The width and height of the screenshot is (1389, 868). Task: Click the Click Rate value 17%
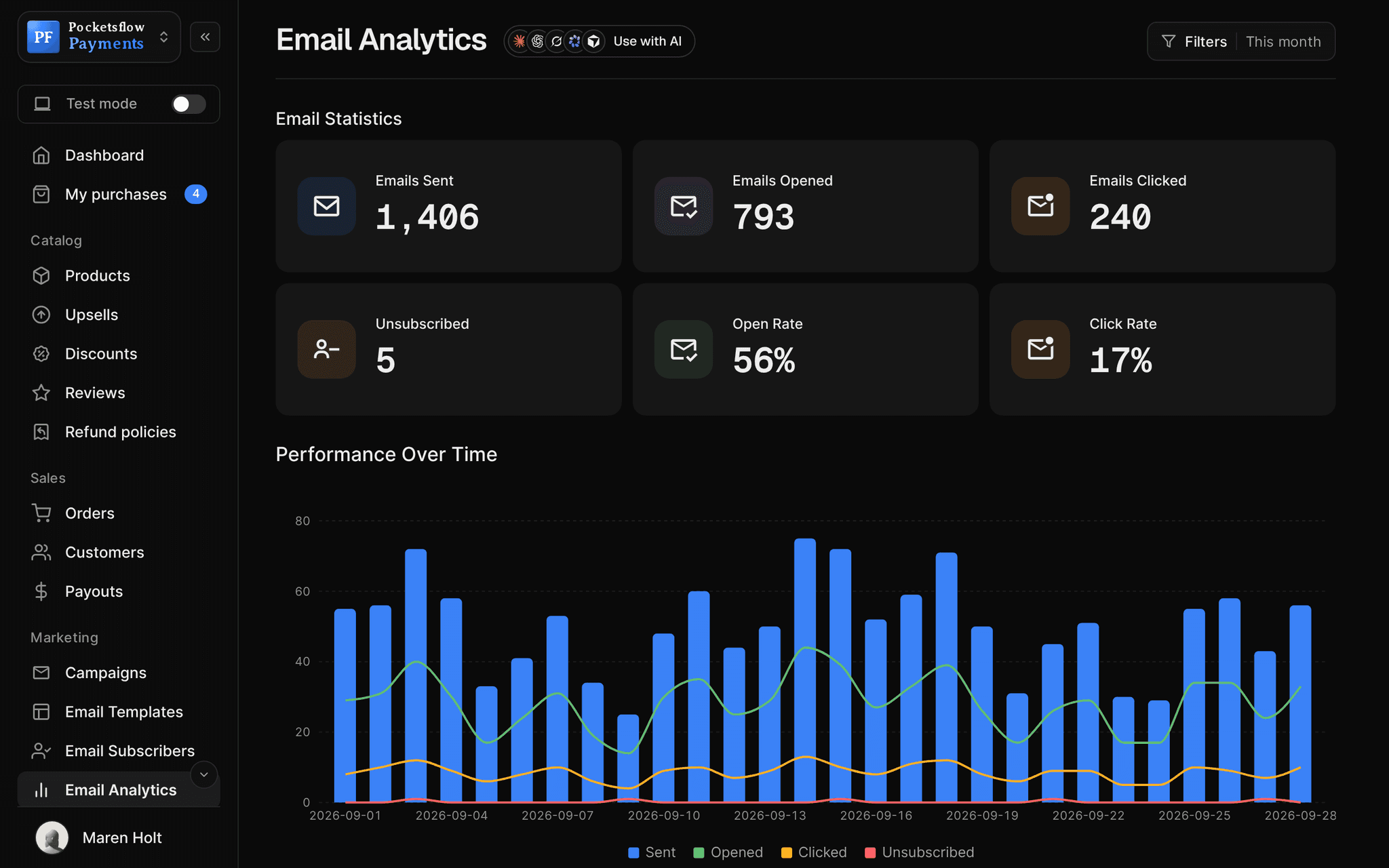point(1120,360)
